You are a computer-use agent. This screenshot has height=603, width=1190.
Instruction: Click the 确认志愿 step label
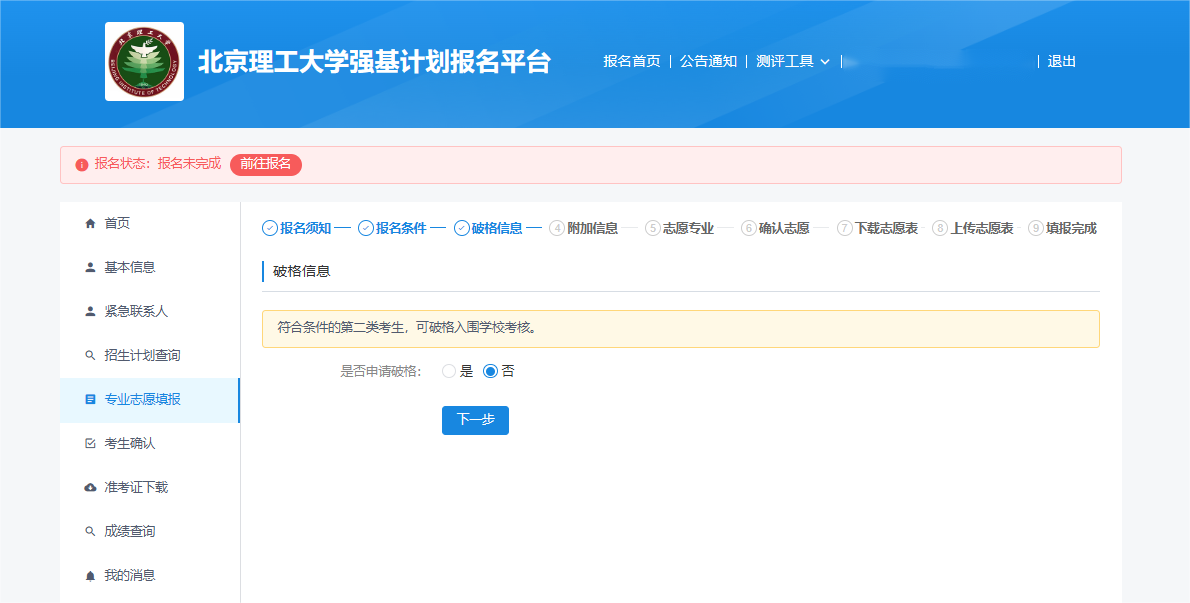(x=784, y=228)
